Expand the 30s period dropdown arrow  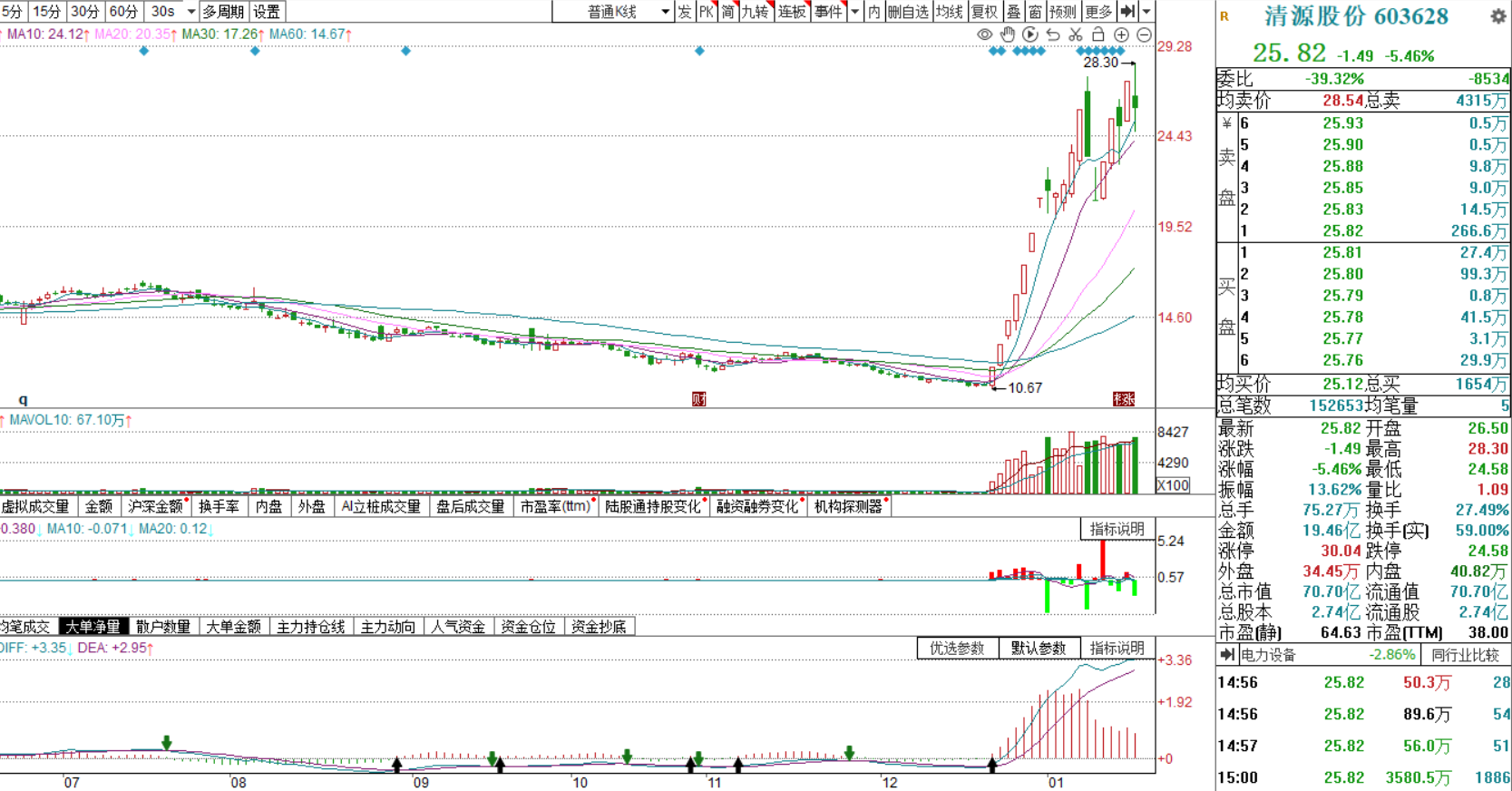191,12
